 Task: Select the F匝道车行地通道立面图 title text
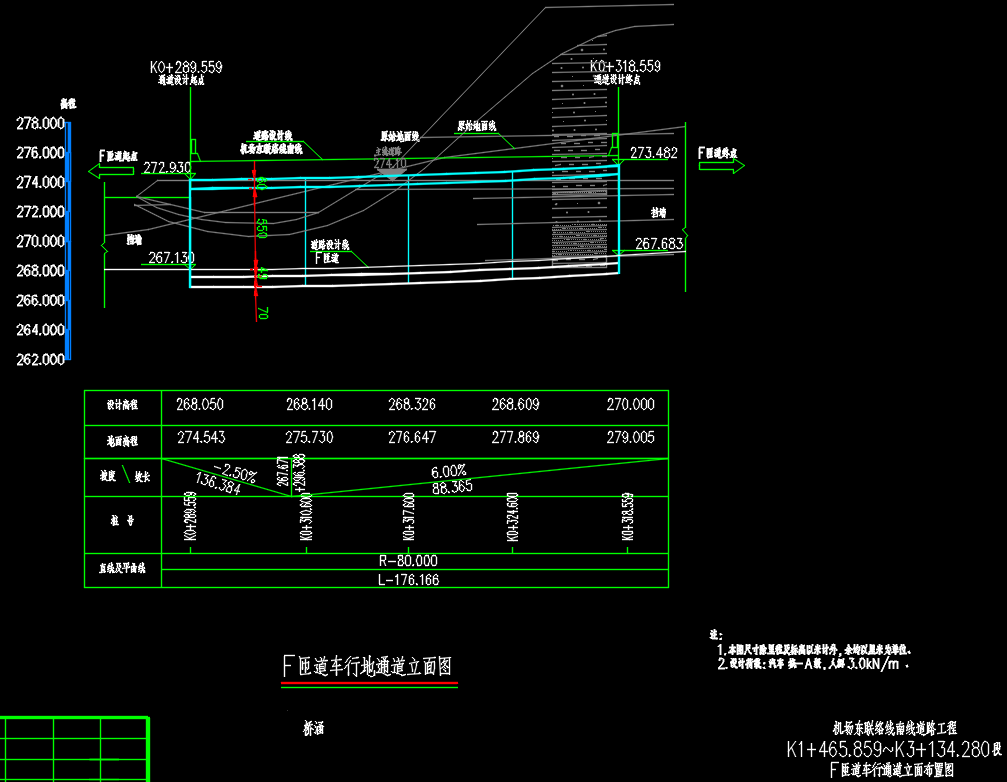369,666
